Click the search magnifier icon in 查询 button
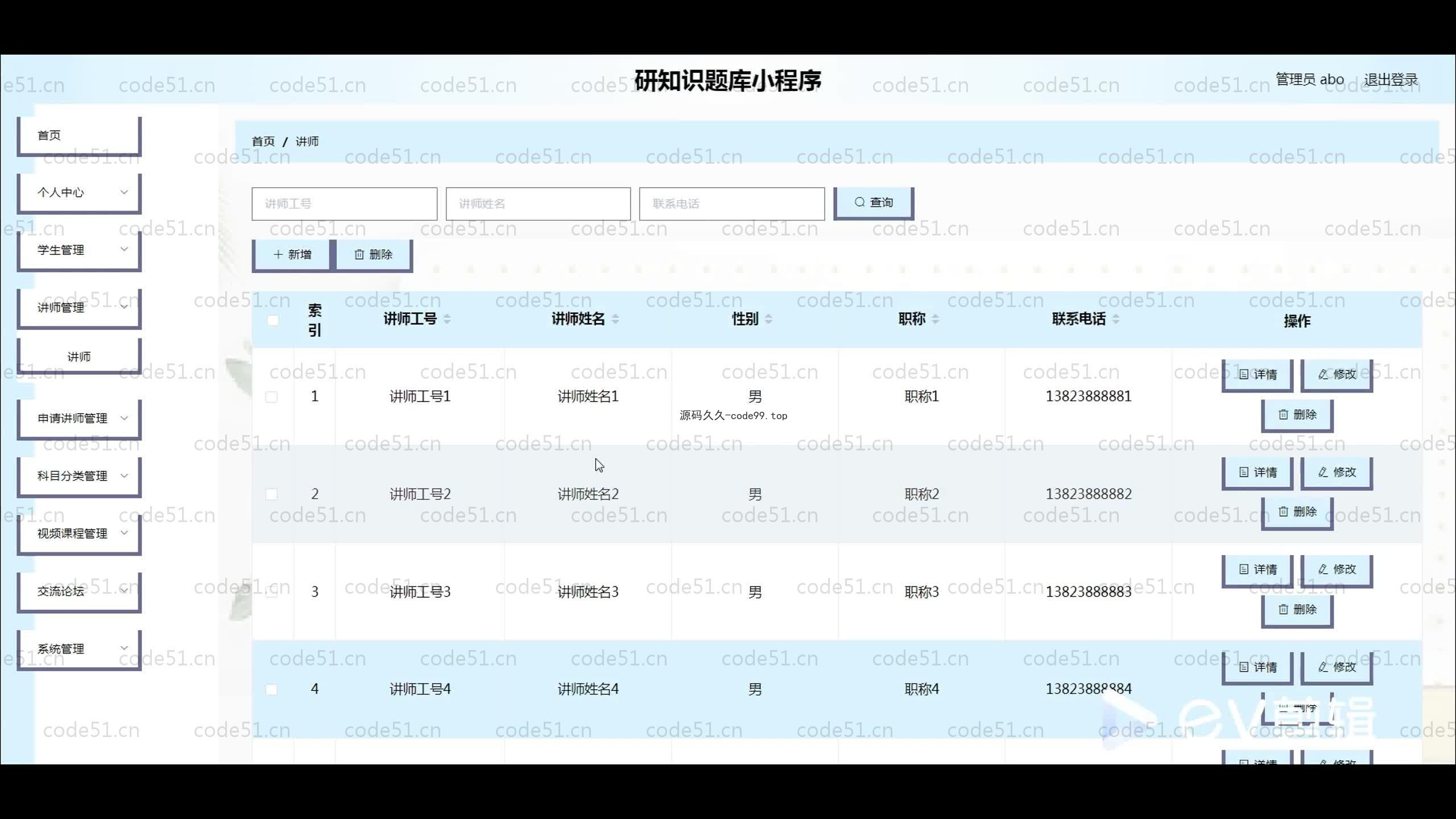The image size is (1456, 819). pyautogui.click(x=859, y=202)
